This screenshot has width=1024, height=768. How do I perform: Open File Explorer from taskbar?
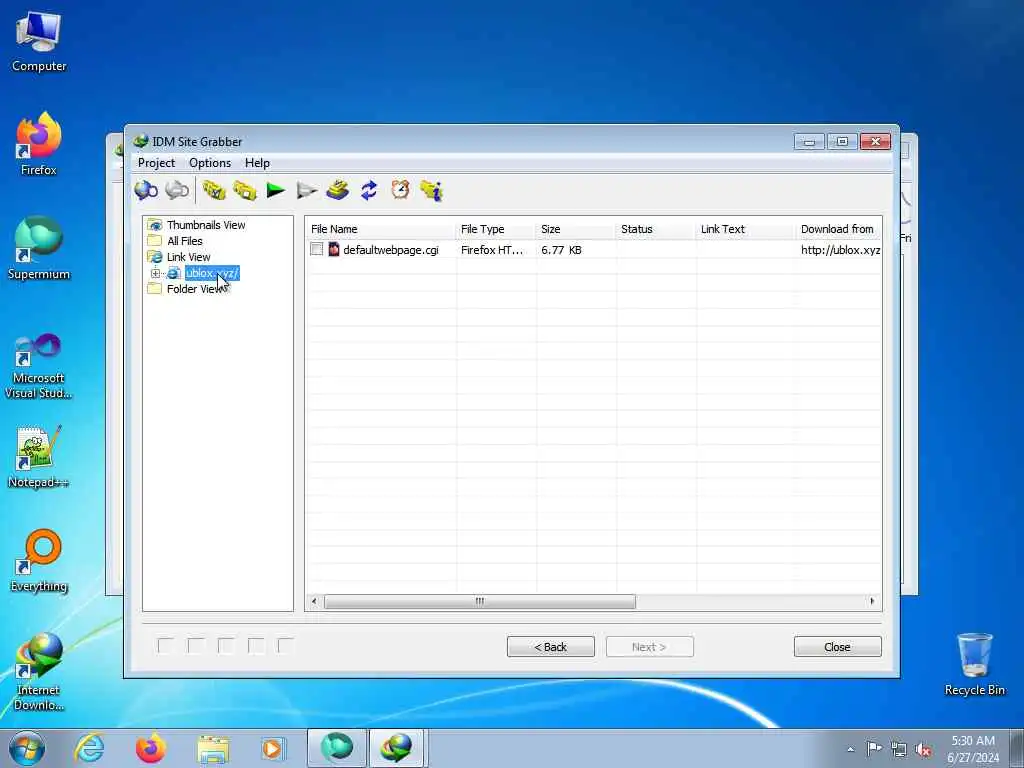point(213,749)
